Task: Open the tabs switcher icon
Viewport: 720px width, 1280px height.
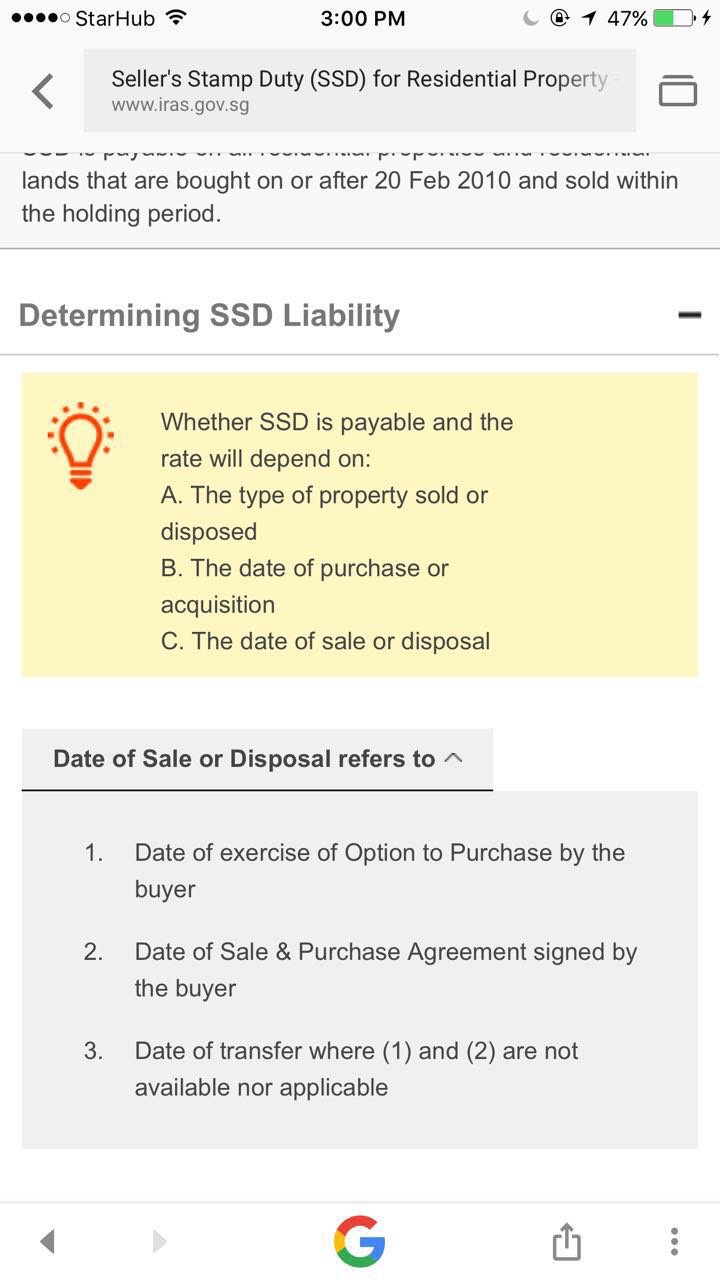Action: [677, 91]
